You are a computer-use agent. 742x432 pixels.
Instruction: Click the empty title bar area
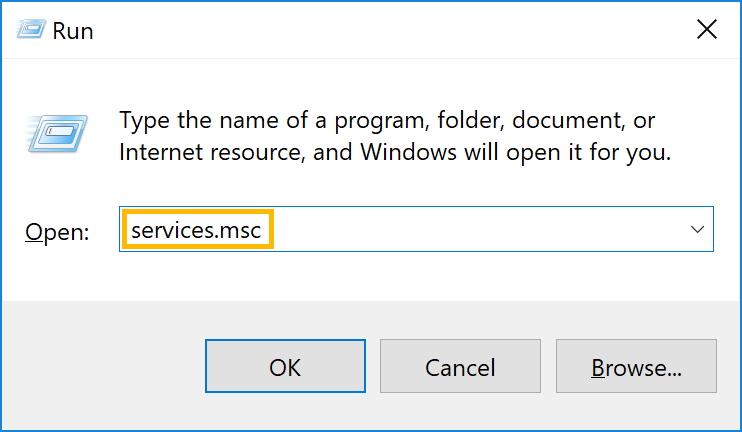[x=380, y=30]
